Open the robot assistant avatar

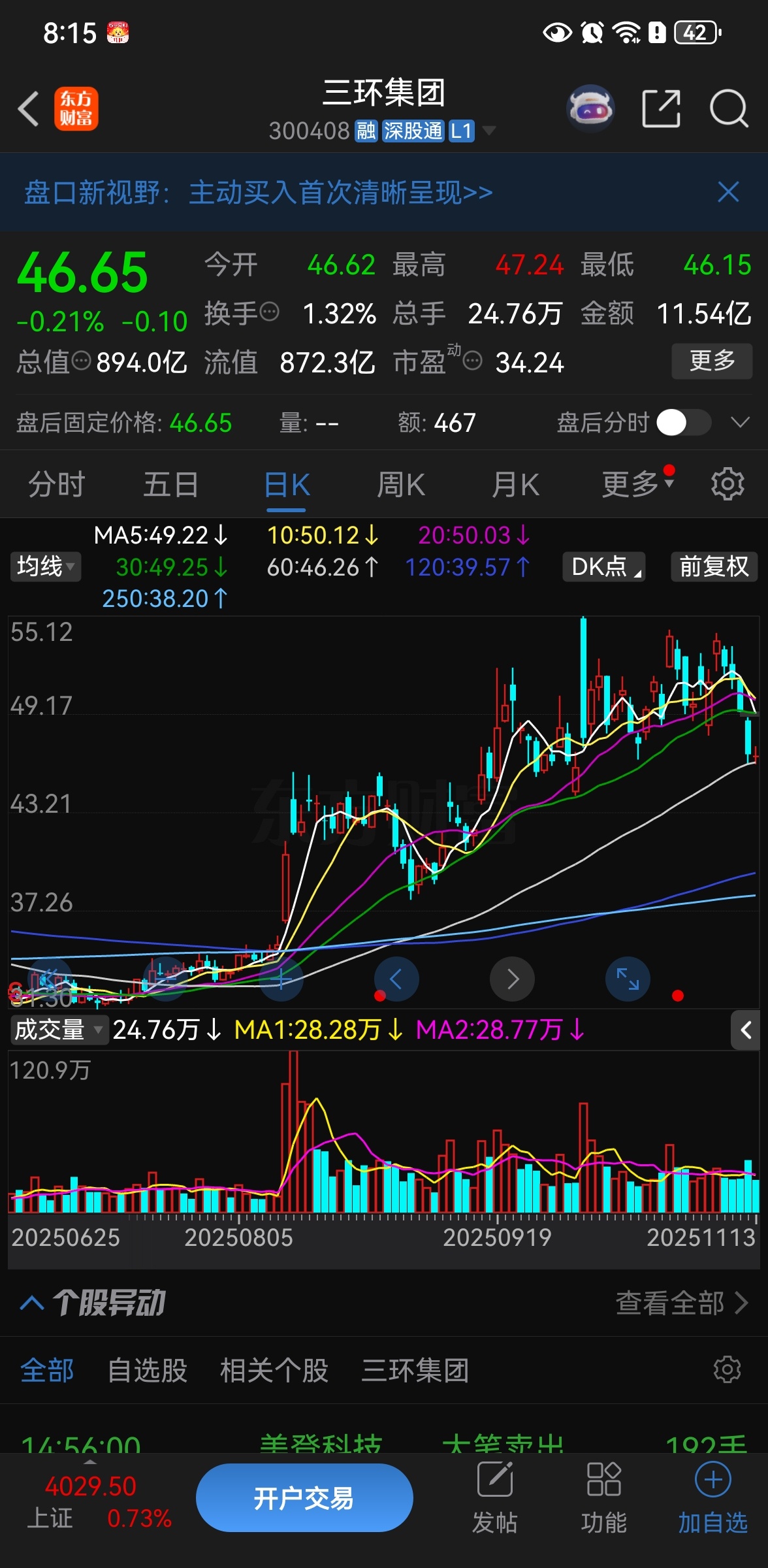point(590,108)
